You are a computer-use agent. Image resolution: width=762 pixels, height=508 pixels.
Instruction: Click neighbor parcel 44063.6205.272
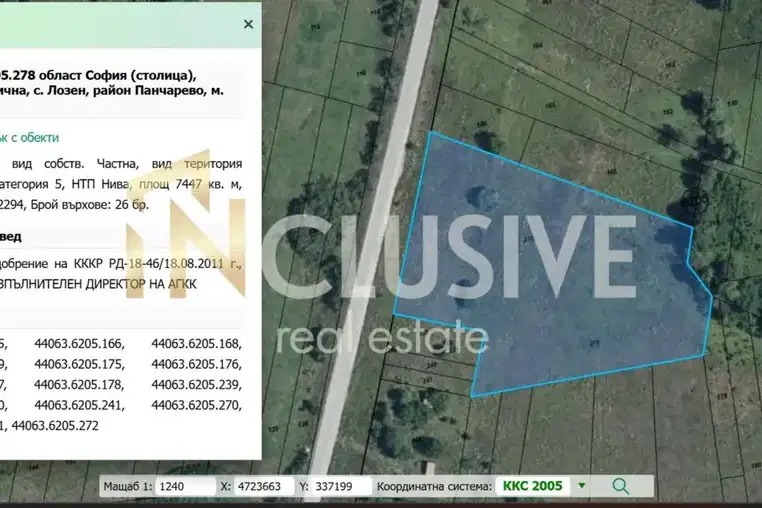pyautogui.click(x=55, y=425)
